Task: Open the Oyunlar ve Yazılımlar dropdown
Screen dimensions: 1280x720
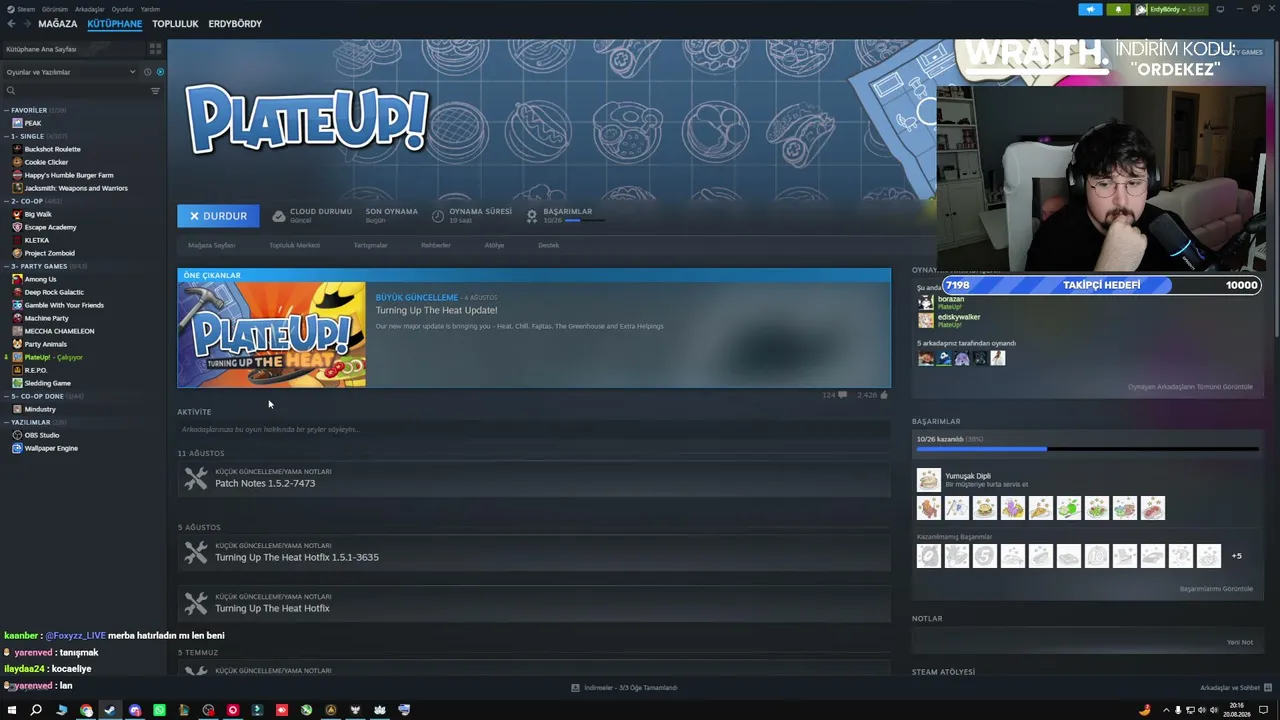Action: pos(70,72)
